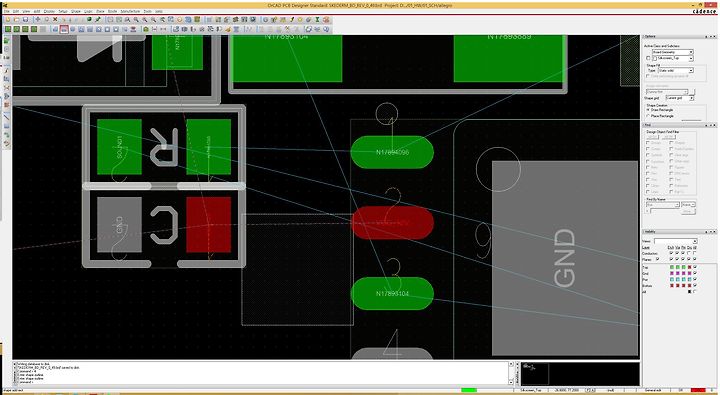This screenshot has width=720, height=395.
Task: Click the yellow sun-like icon in top toolbar
Action: (300, 19)
